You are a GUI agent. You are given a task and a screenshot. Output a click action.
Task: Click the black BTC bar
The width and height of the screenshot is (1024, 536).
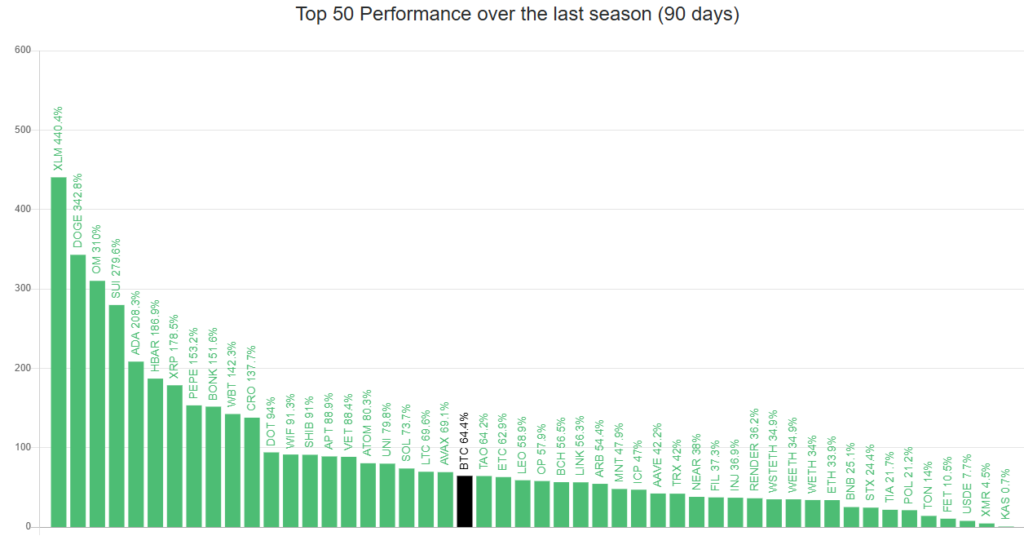464,500
